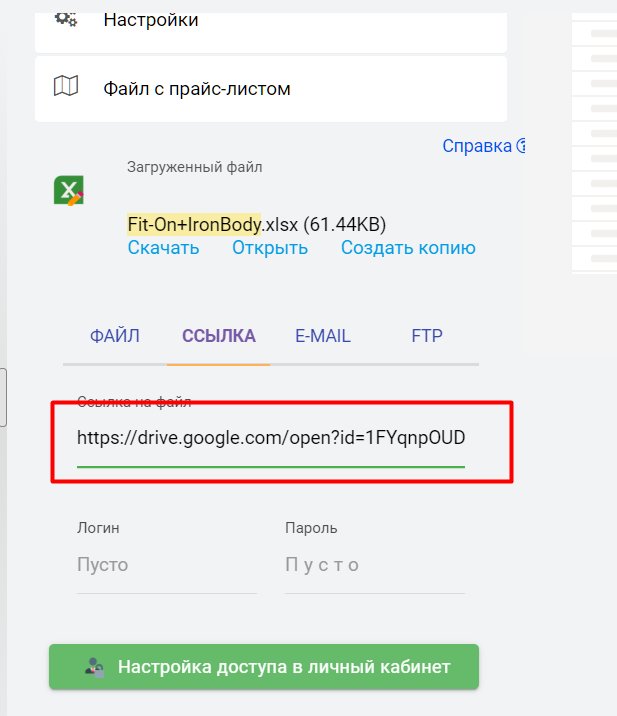Viewport: 617px width, 716px height.
Task: Select the ССЫЛКА tab
Action: tap(219, 336)
